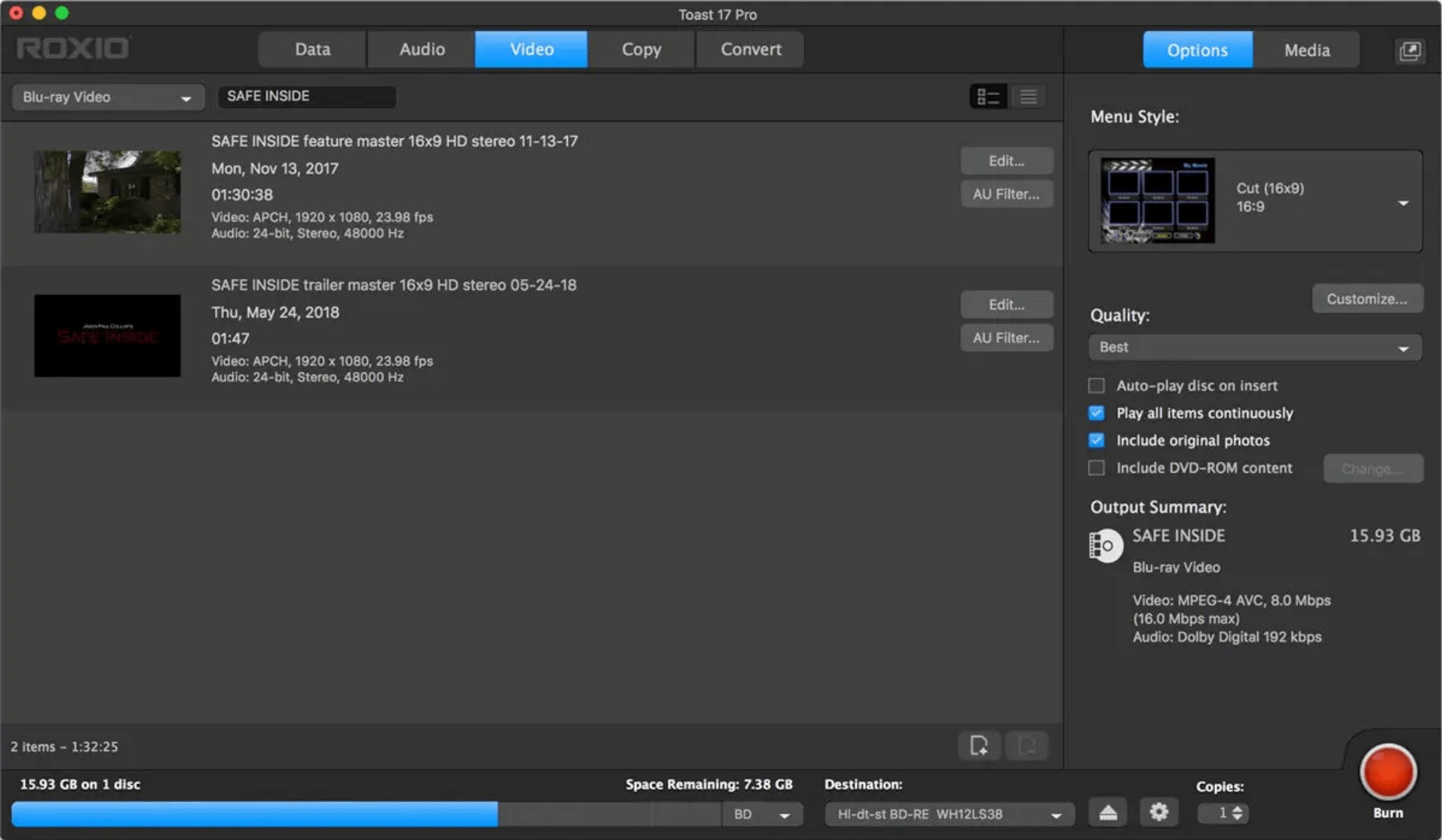
Task: Click the Audio Dolby Digital 192 kbps text
Action: tap(1227, 637)
